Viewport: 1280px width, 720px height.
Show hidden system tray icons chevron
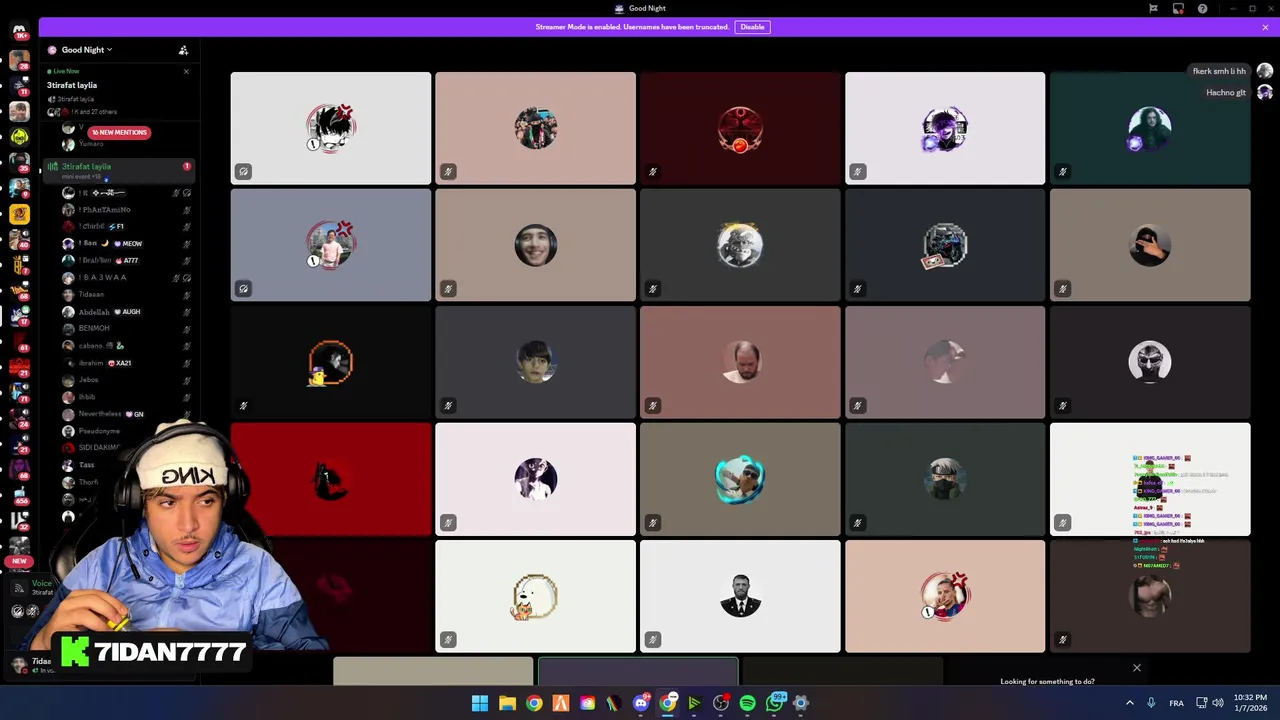click(x=1130, y=703)
